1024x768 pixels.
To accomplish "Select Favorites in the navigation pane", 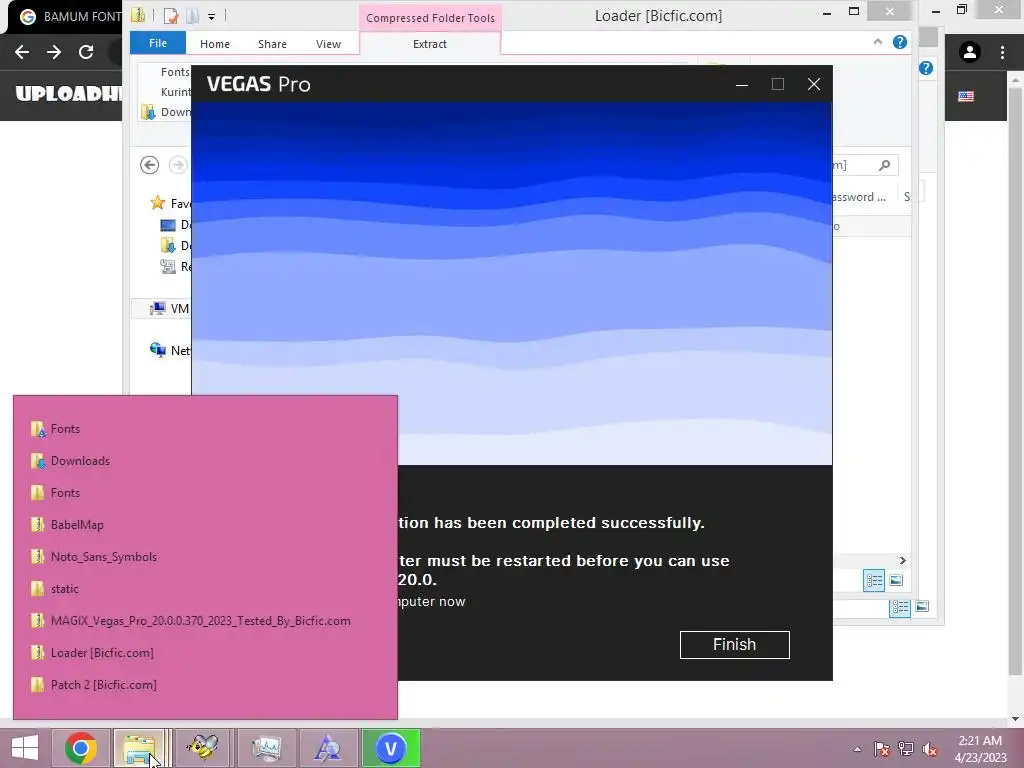I will pyautogui.click(x=170, y=203).
